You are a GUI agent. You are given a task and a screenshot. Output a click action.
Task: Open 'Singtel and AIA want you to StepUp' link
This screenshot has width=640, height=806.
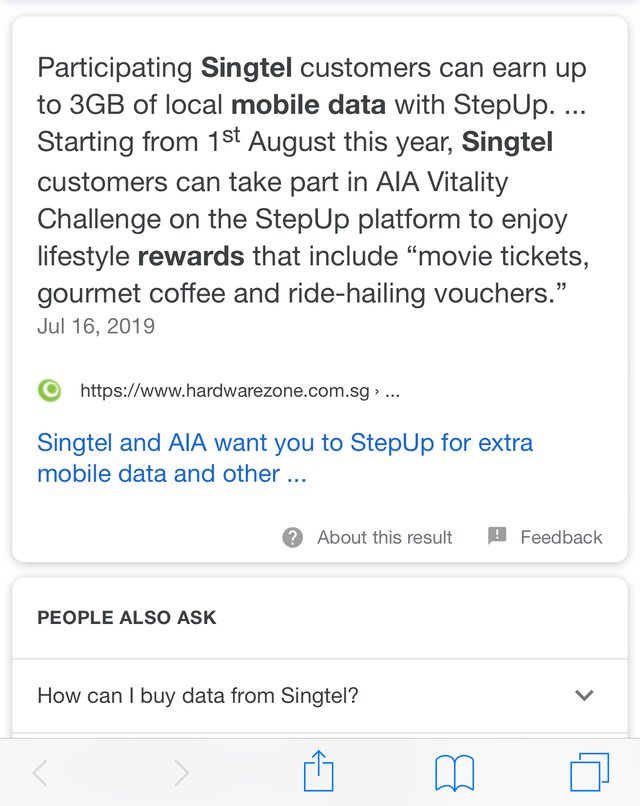pos(285,458)
